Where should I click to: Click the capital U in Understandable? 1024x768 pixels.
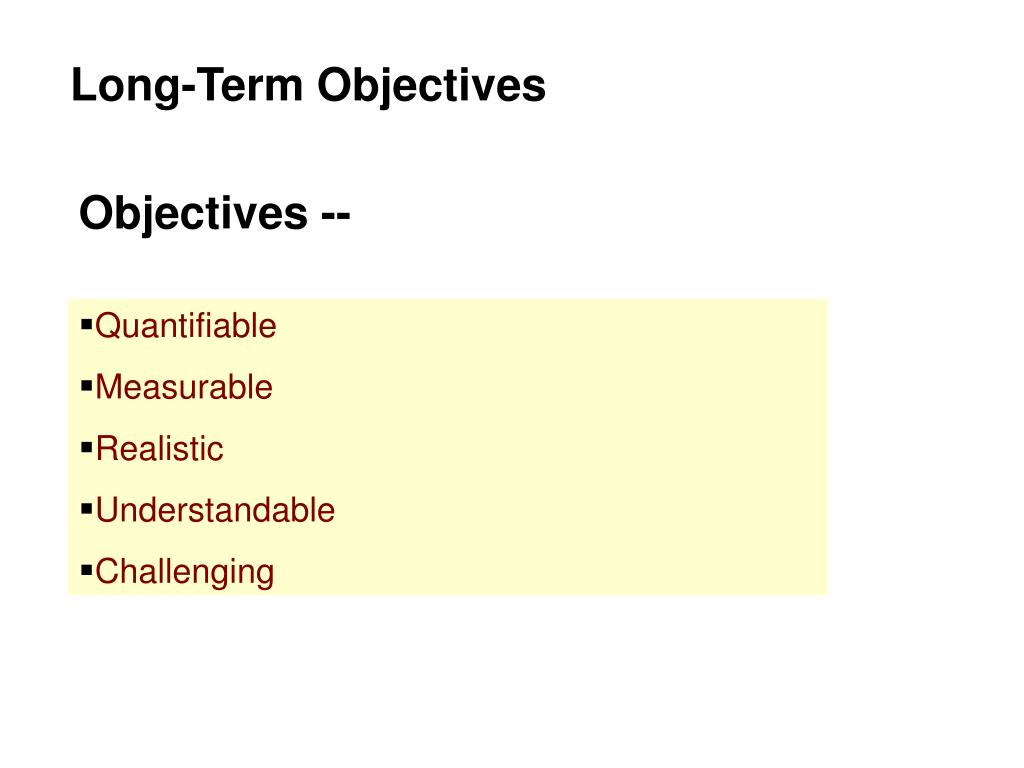[x=107, y=510]
